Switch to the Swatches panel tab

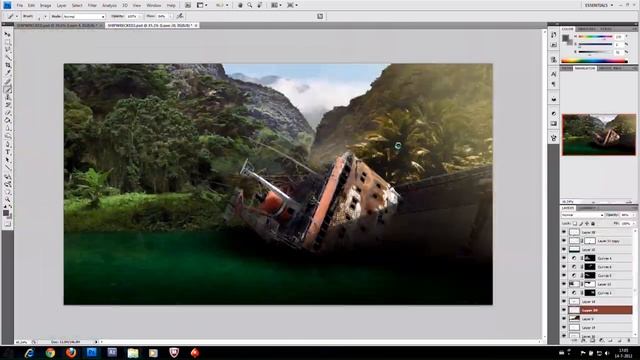pyautogui.click(x=587, y=29)
